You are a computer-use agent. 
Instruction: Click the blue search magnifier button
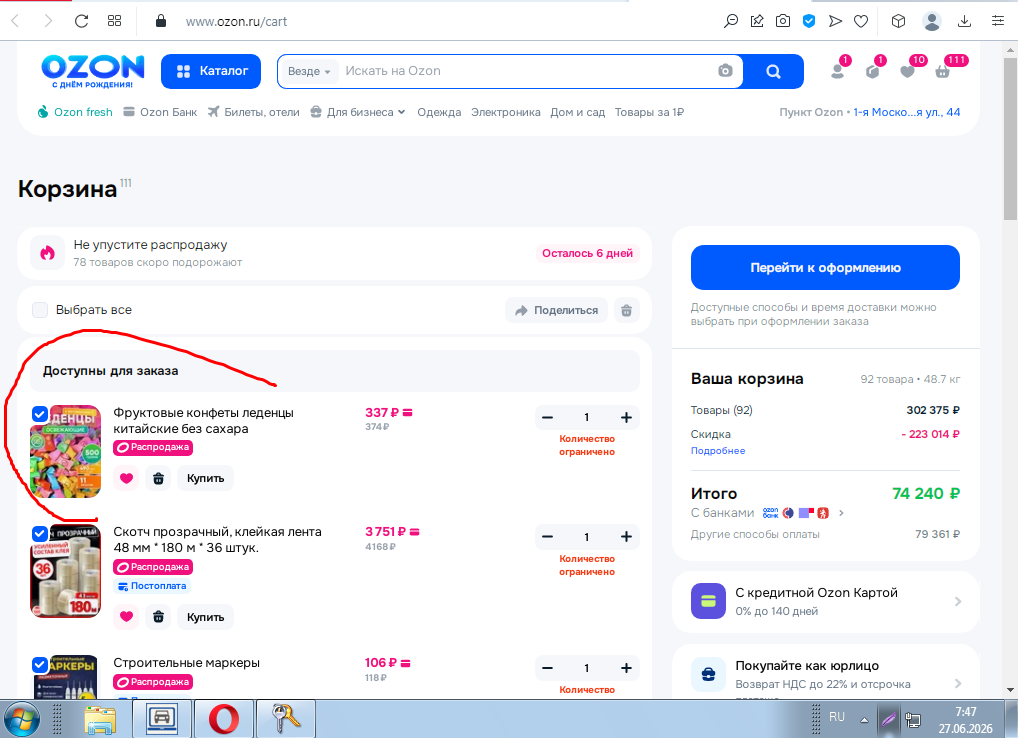773,71
